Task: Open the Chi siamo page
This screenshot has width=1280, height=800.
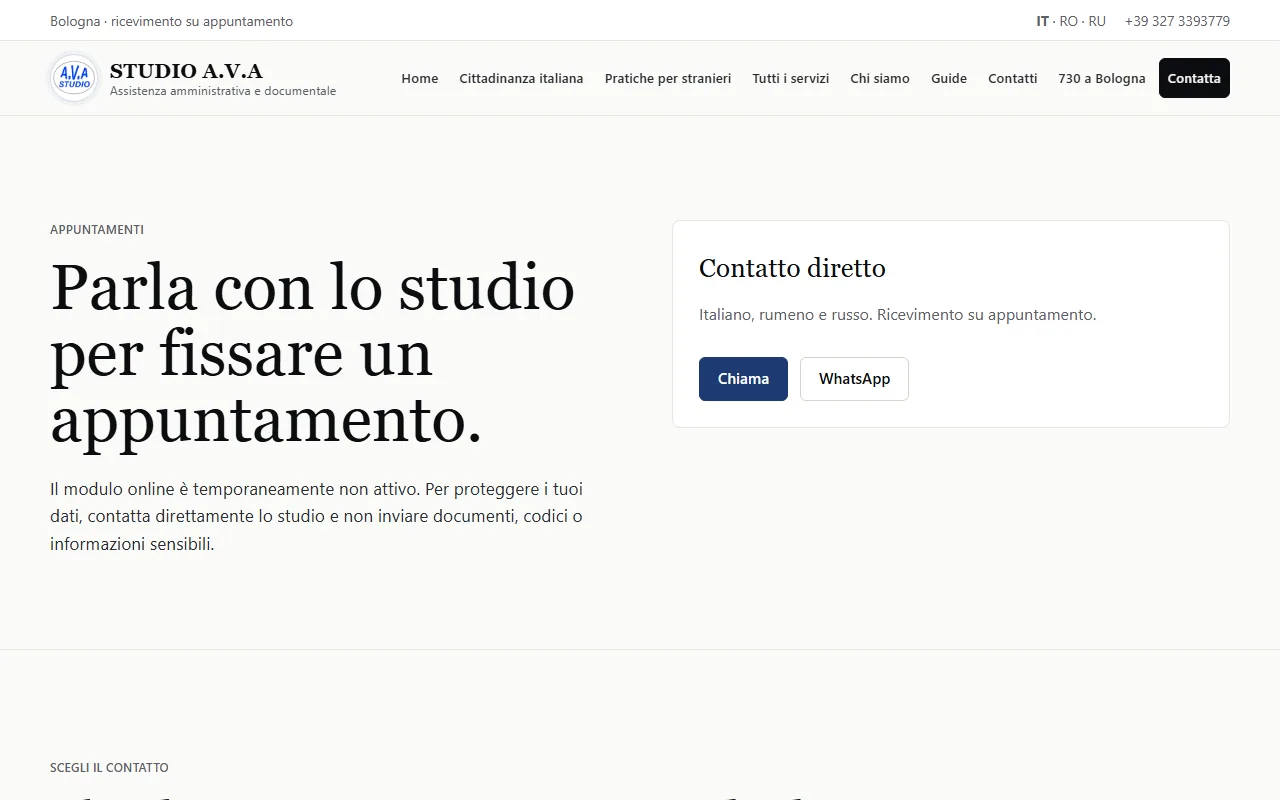Action: pos(880,78)
